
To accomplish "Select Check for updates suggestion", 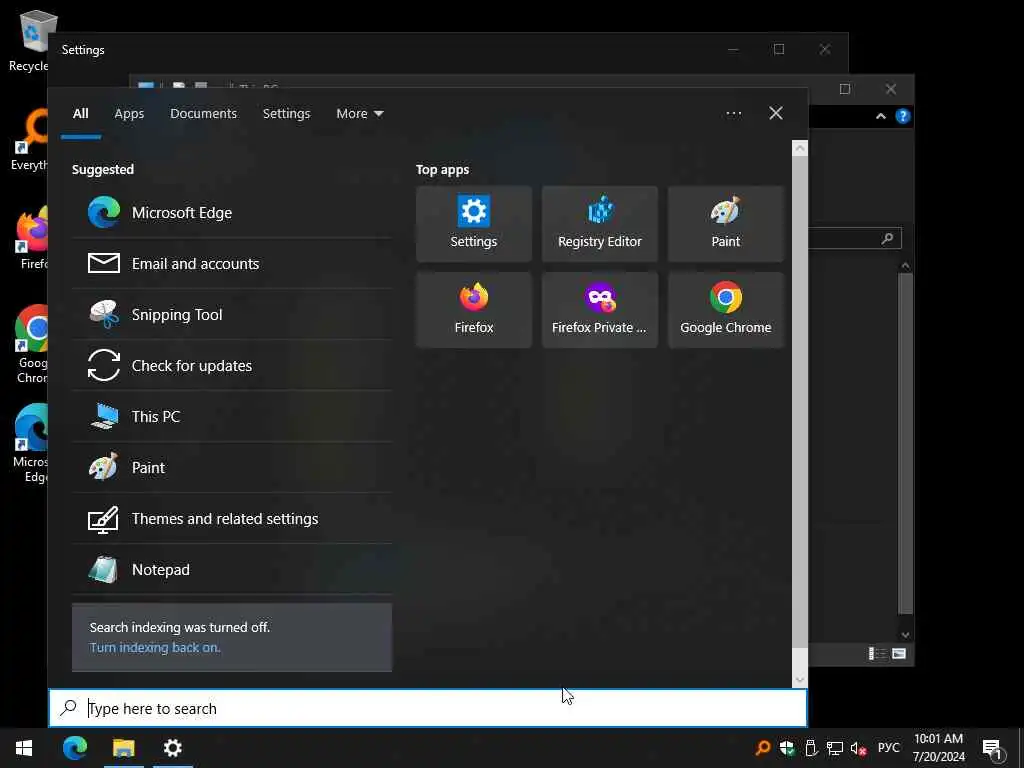I will pos(232,366).
